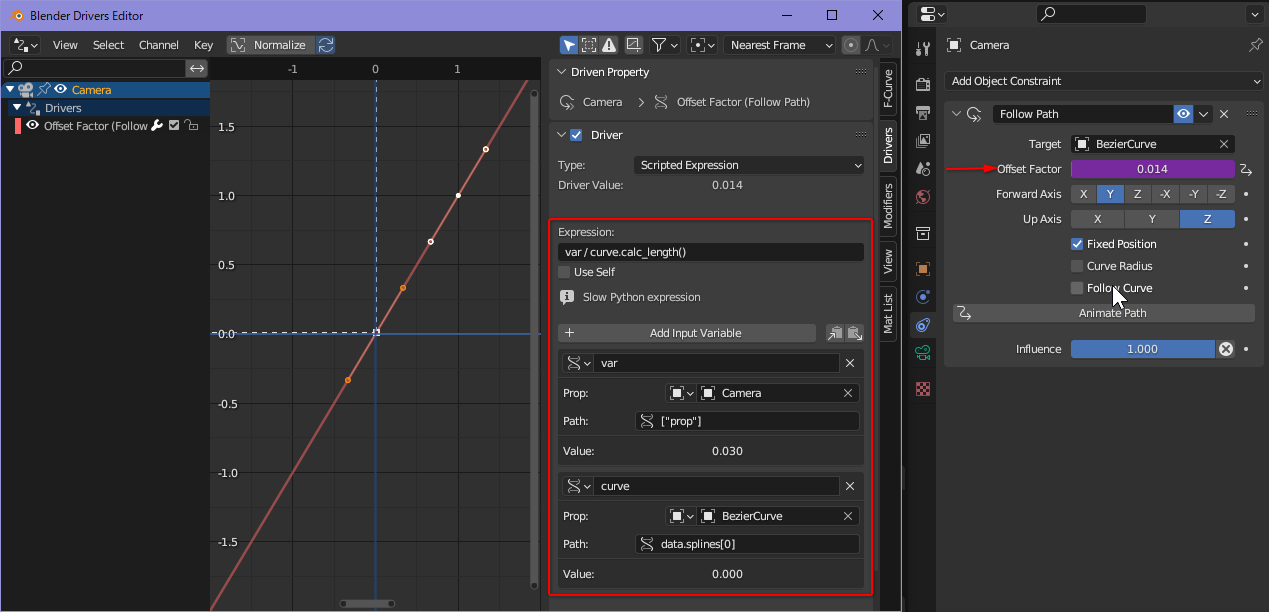The image size is (1269, 612).
Task: Toggle proportional editing button in header
Action: coord(851,45)
